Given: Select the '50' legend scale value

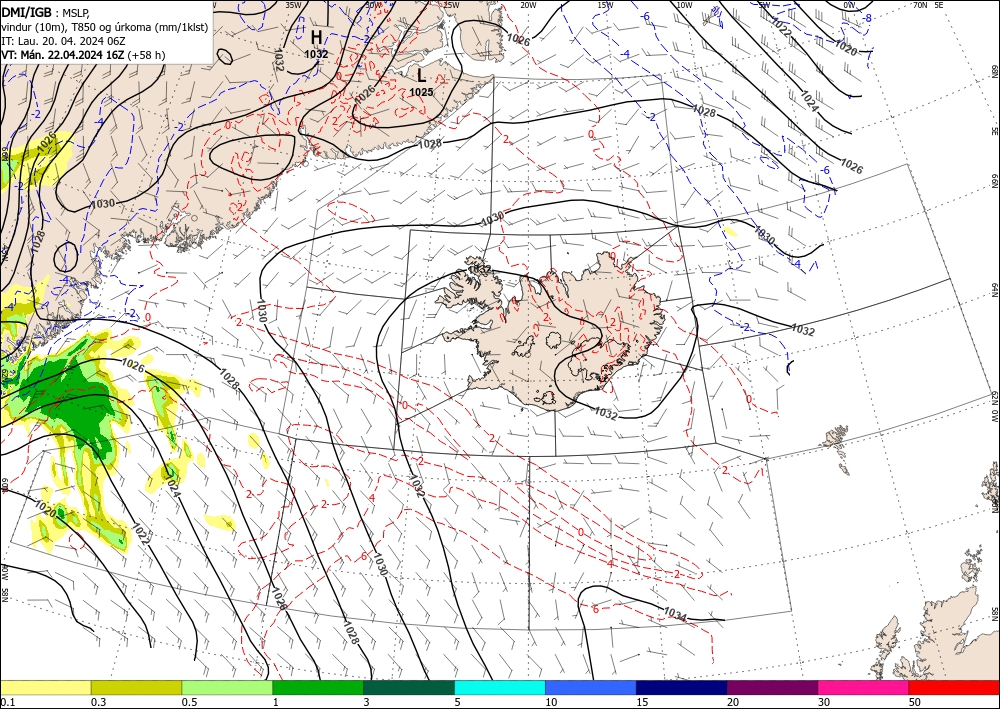Looking at the screenshot, I should 915,702.
